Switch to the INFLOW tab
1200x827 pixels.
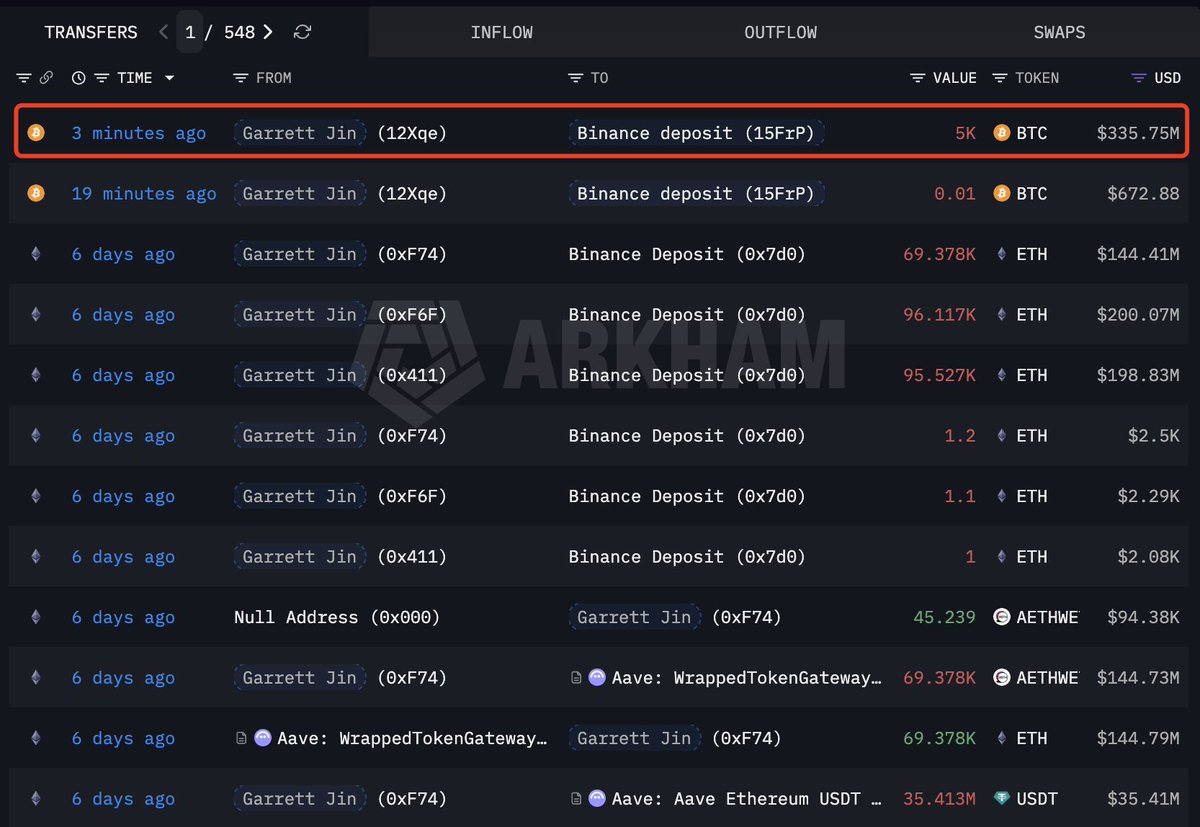tap(501, 32)
